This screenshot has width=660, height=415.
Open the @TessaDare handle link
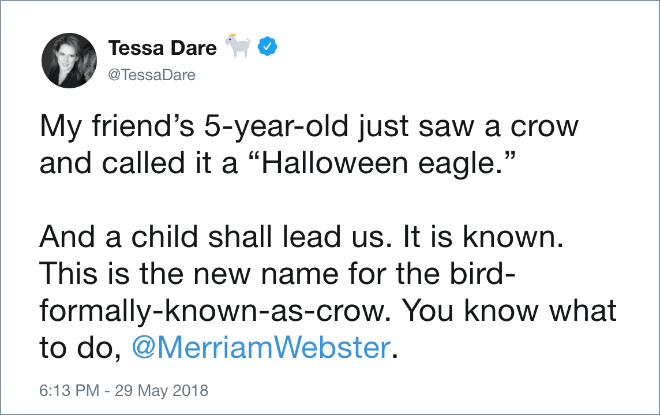152,75
